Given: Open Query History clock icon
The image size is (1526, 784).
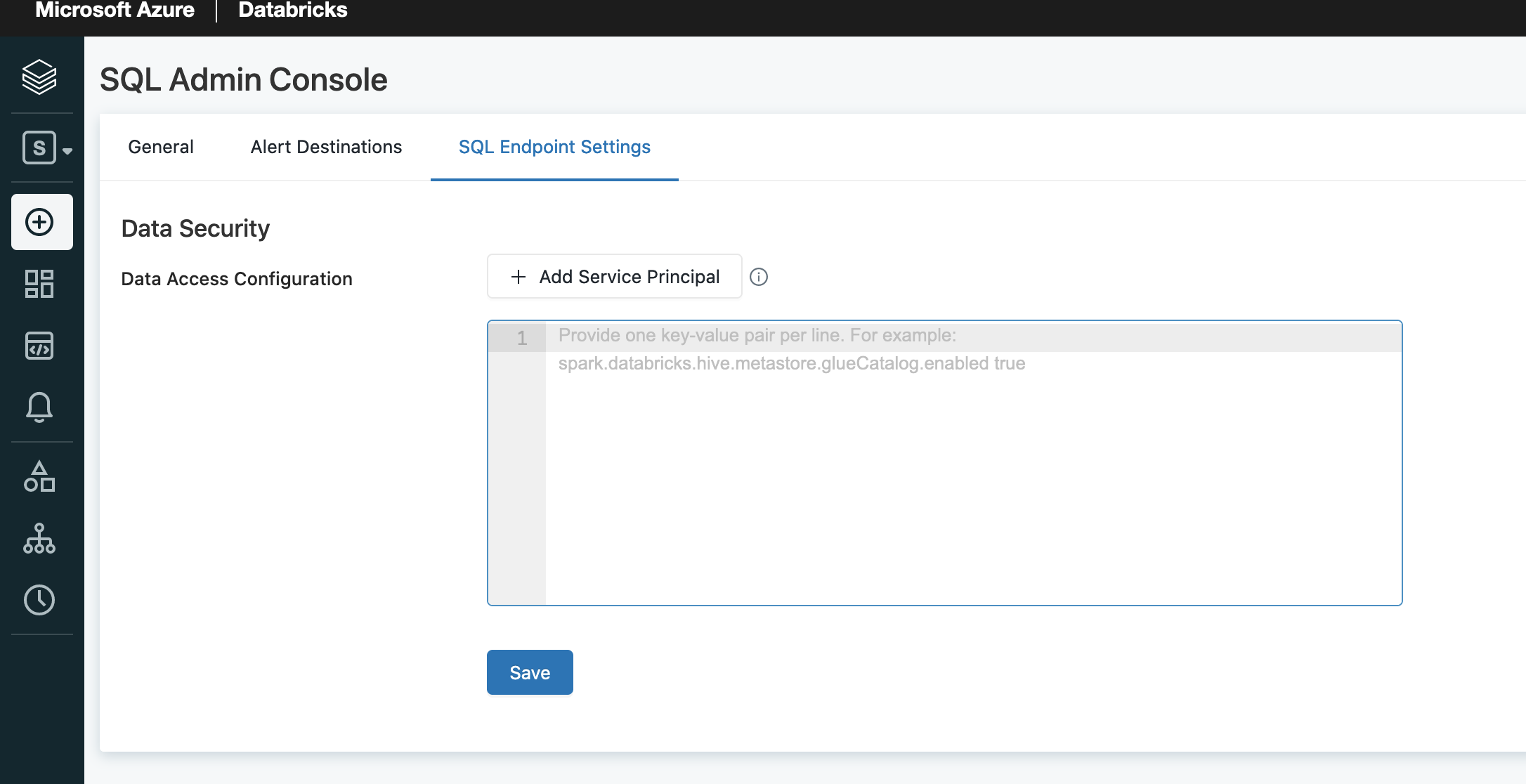Looking at the screenshot, I should tap(39, 600).
